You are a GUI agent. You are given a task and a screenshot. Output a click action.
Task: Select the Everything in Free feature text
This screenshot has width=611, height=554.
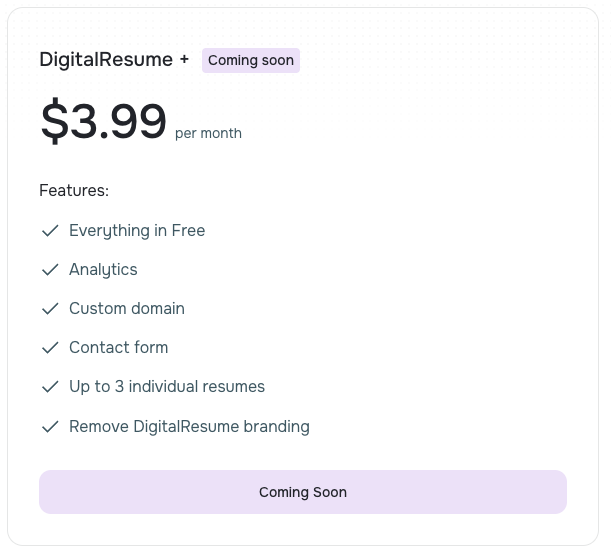(x=137, y=231)
